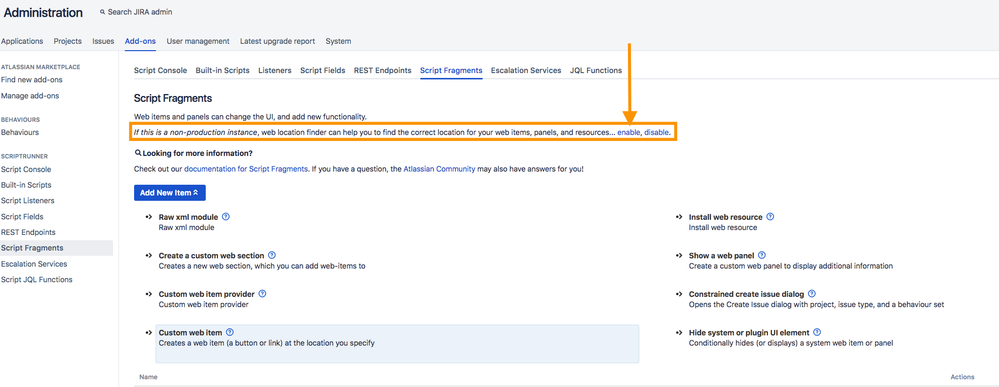This screenshot has width=999, height=387.
Task: Open help icon for Create a custom web section
Action: (272, 255)
